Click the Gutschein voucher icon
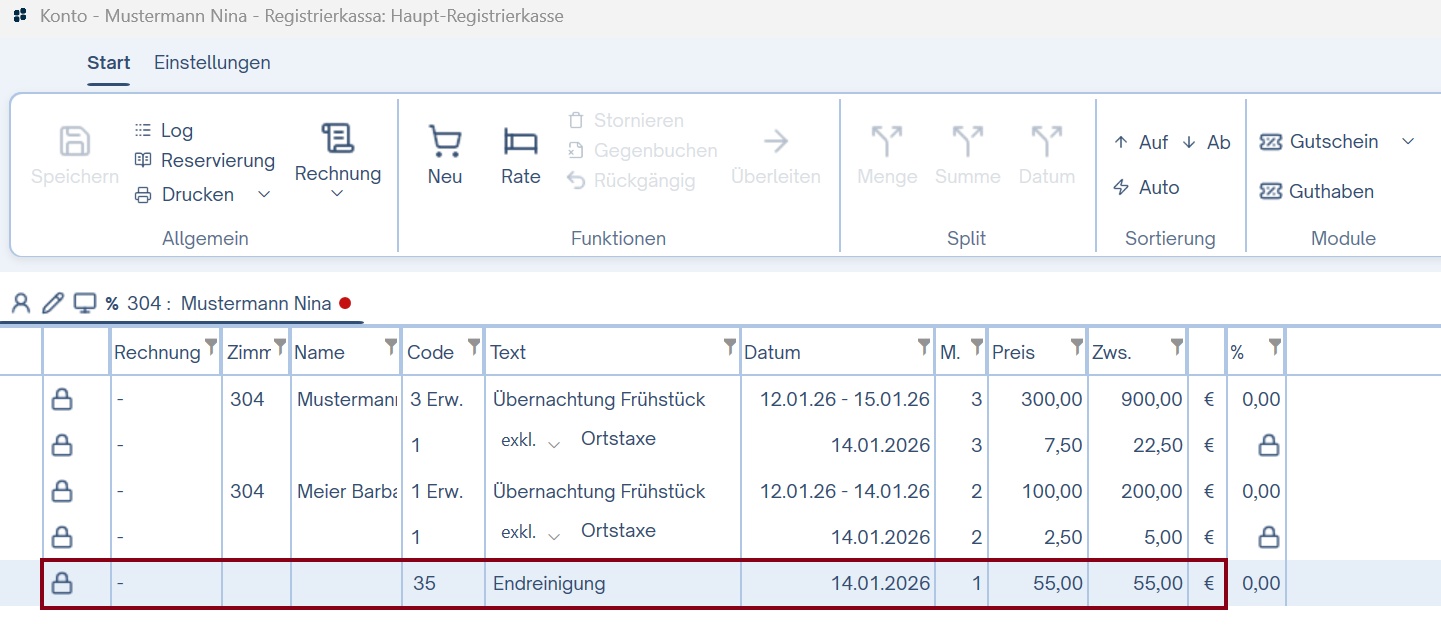 tap(1272, 142)
